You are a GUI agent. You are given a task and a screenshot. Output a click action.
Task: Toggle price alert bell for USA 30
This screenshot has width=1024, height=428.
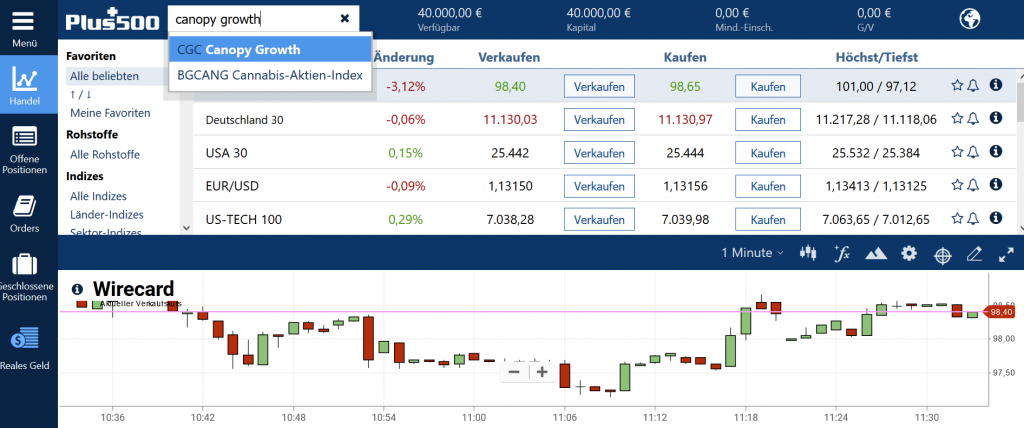coord(975,153)
